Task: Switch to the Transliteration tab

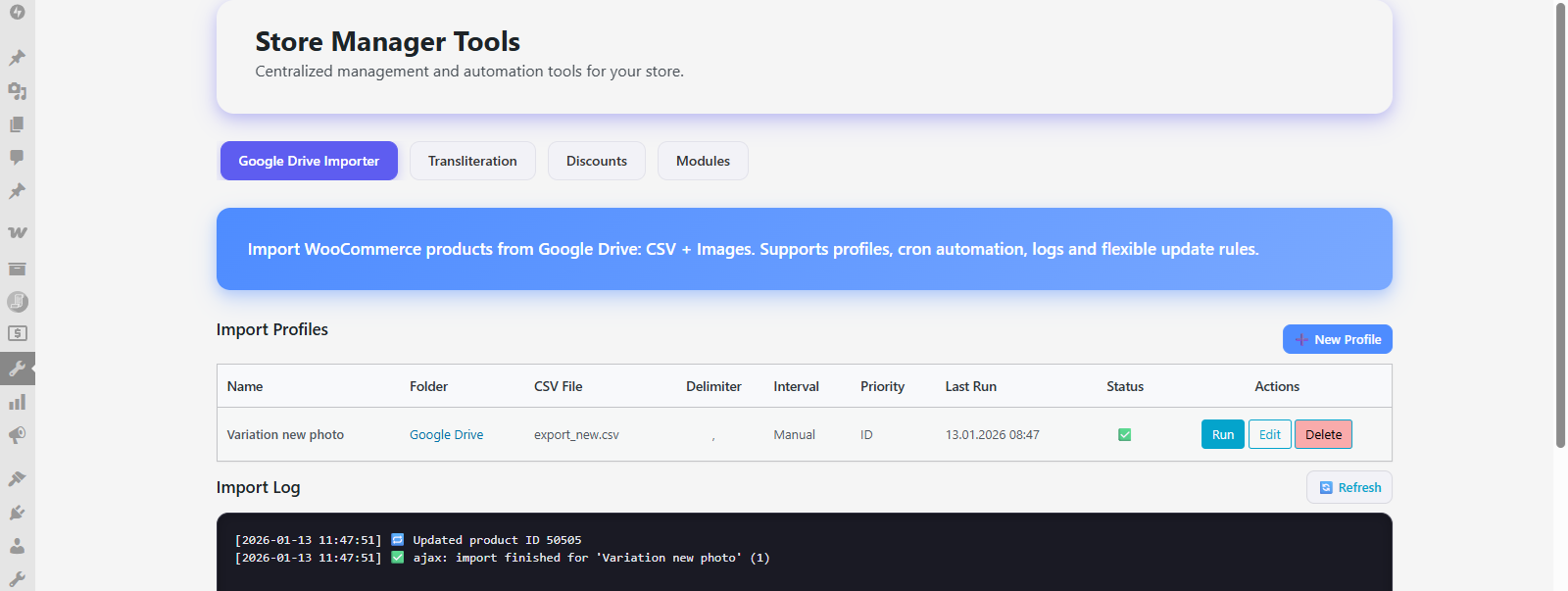Action: [x=472, y=161]
